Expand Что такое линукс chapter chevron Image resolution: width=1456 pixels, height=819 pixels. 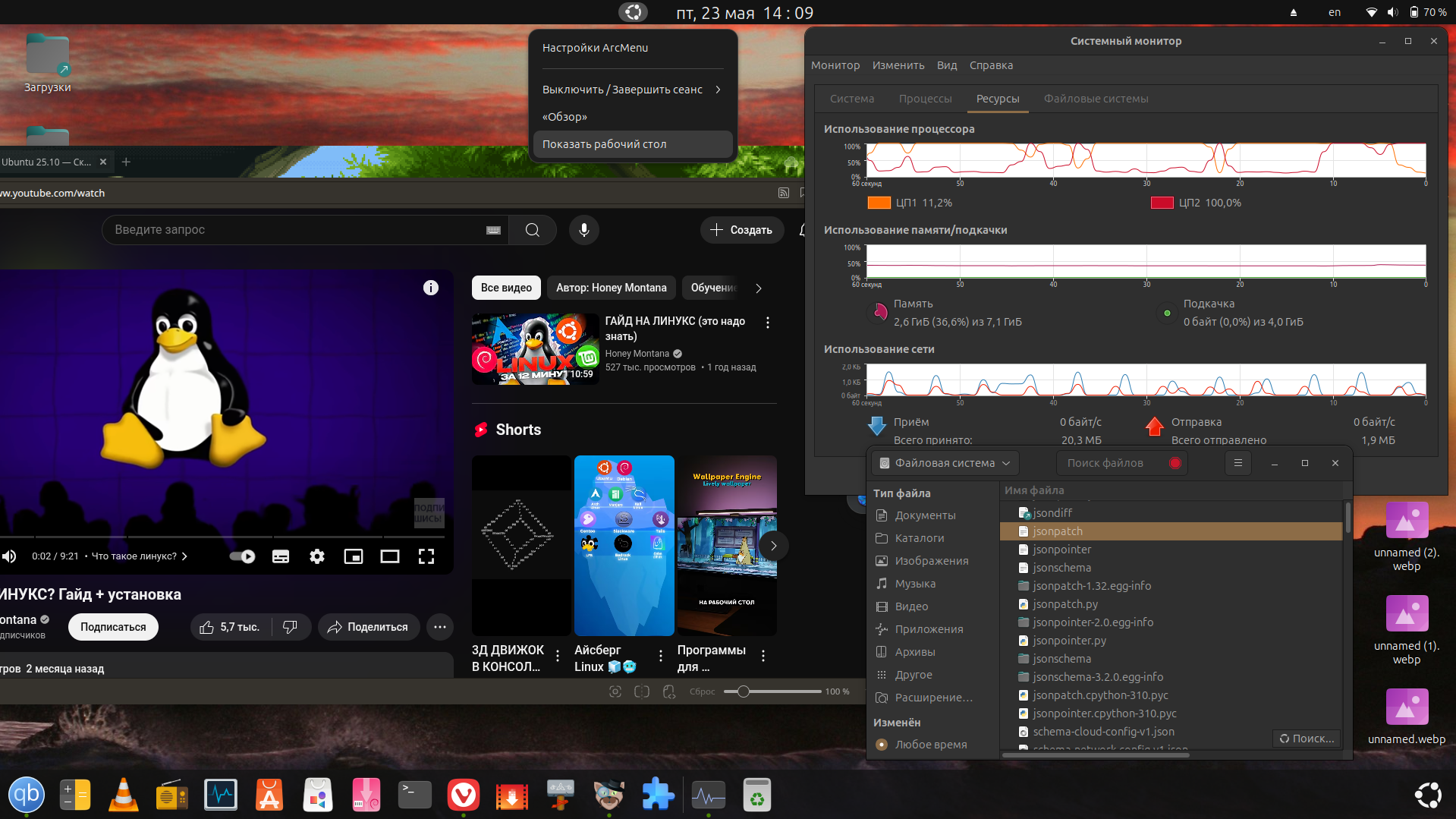click(184, 556)
